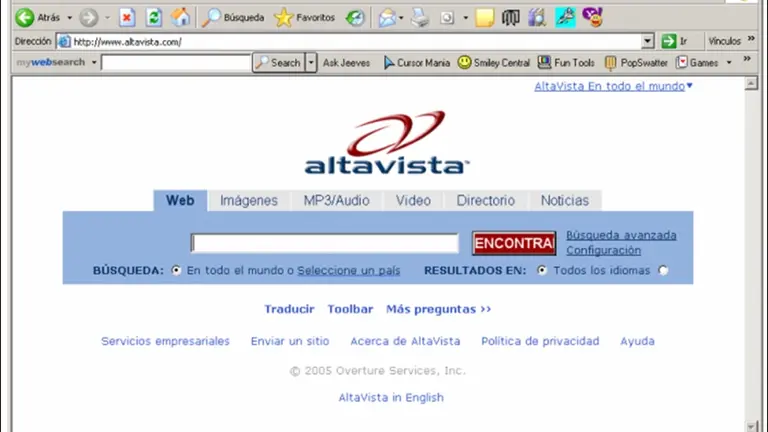Expand the mywebsearch toolbar overflow chevron

click(747, 59)
